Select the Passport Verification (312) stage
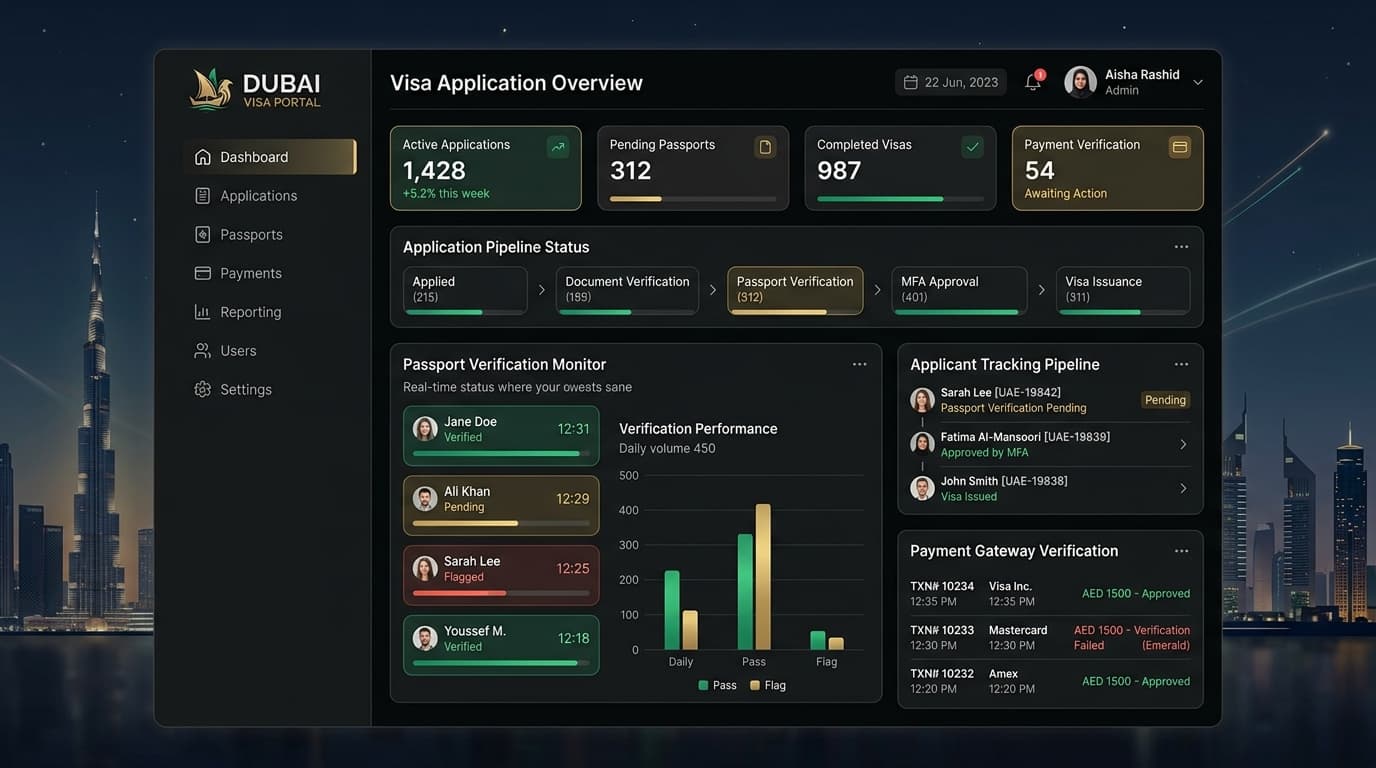1376x768 pixels. [795, 290]
